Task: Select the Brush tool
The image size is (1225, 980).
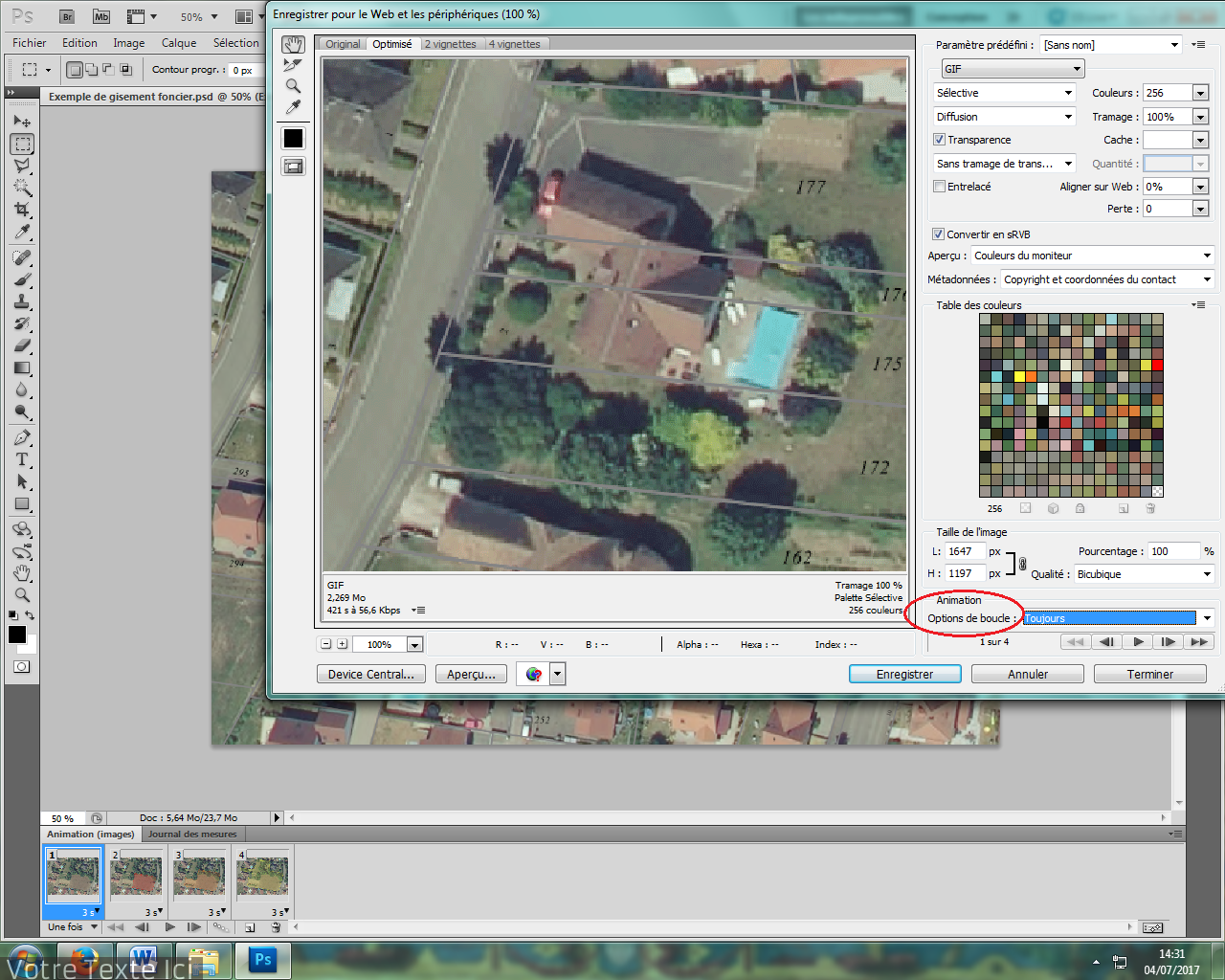Action: (22, 279)
